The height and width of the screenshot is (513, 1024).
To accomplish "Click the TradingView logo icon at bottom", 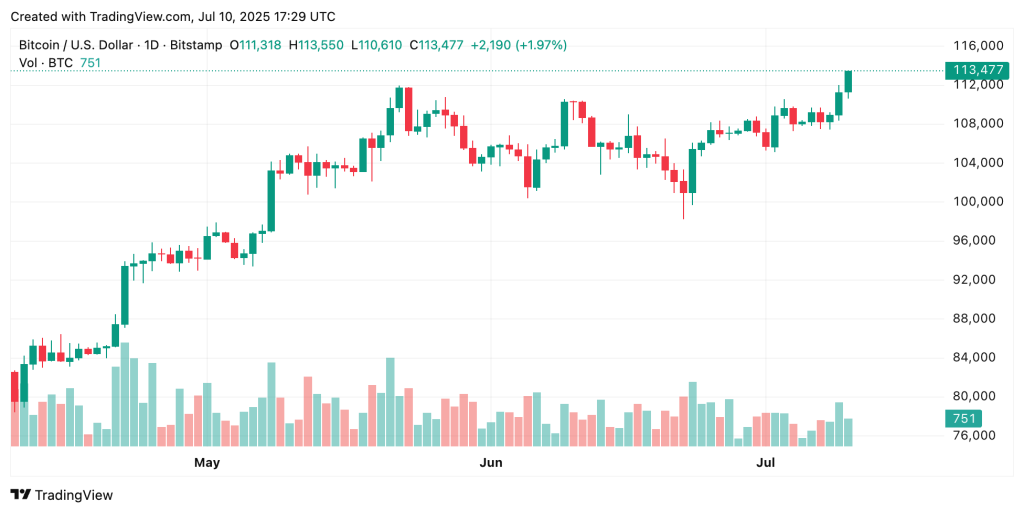I will (x=20, y=494).
